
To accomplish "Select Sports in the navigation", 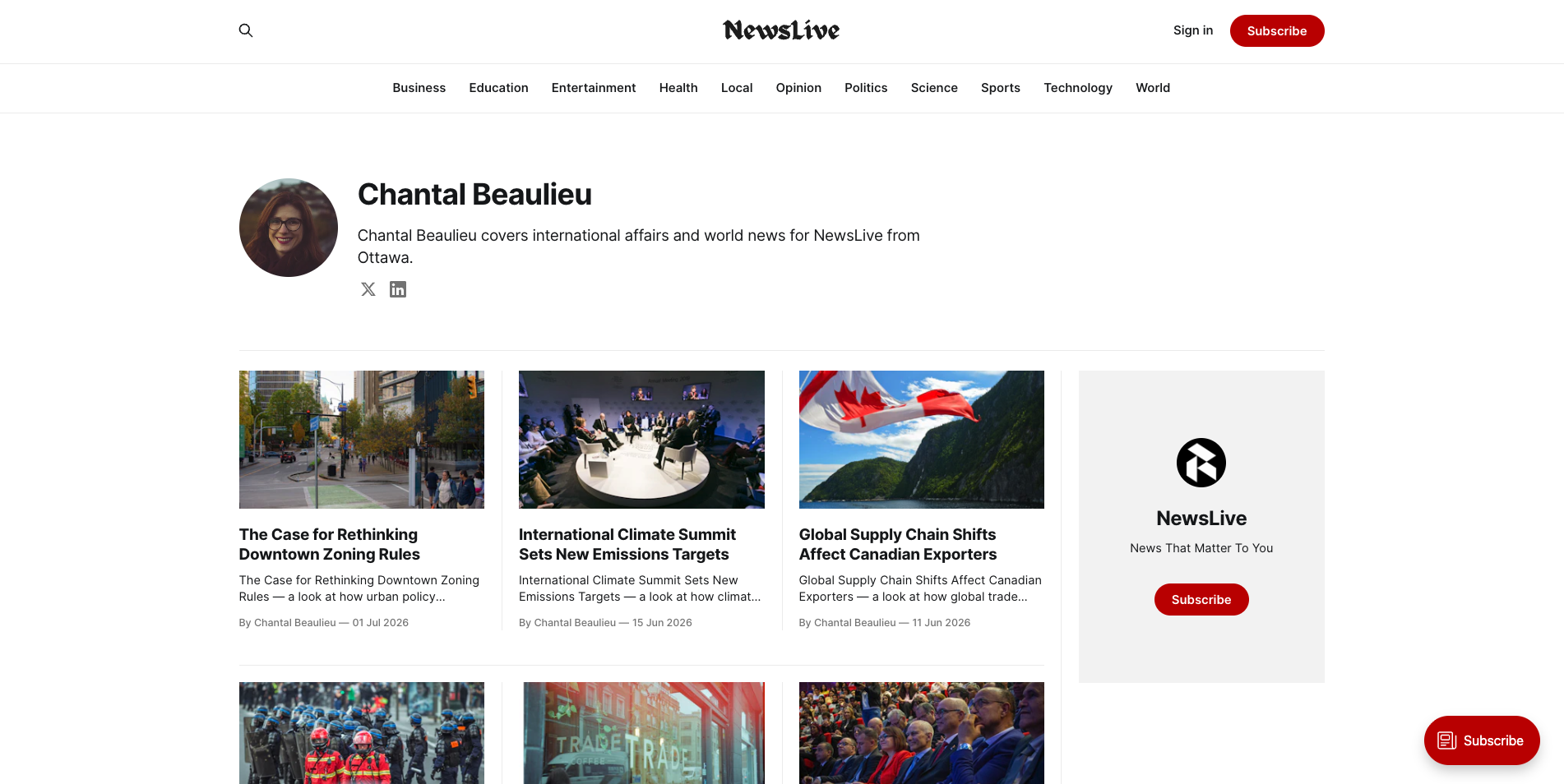I will tap(1001, 88).
